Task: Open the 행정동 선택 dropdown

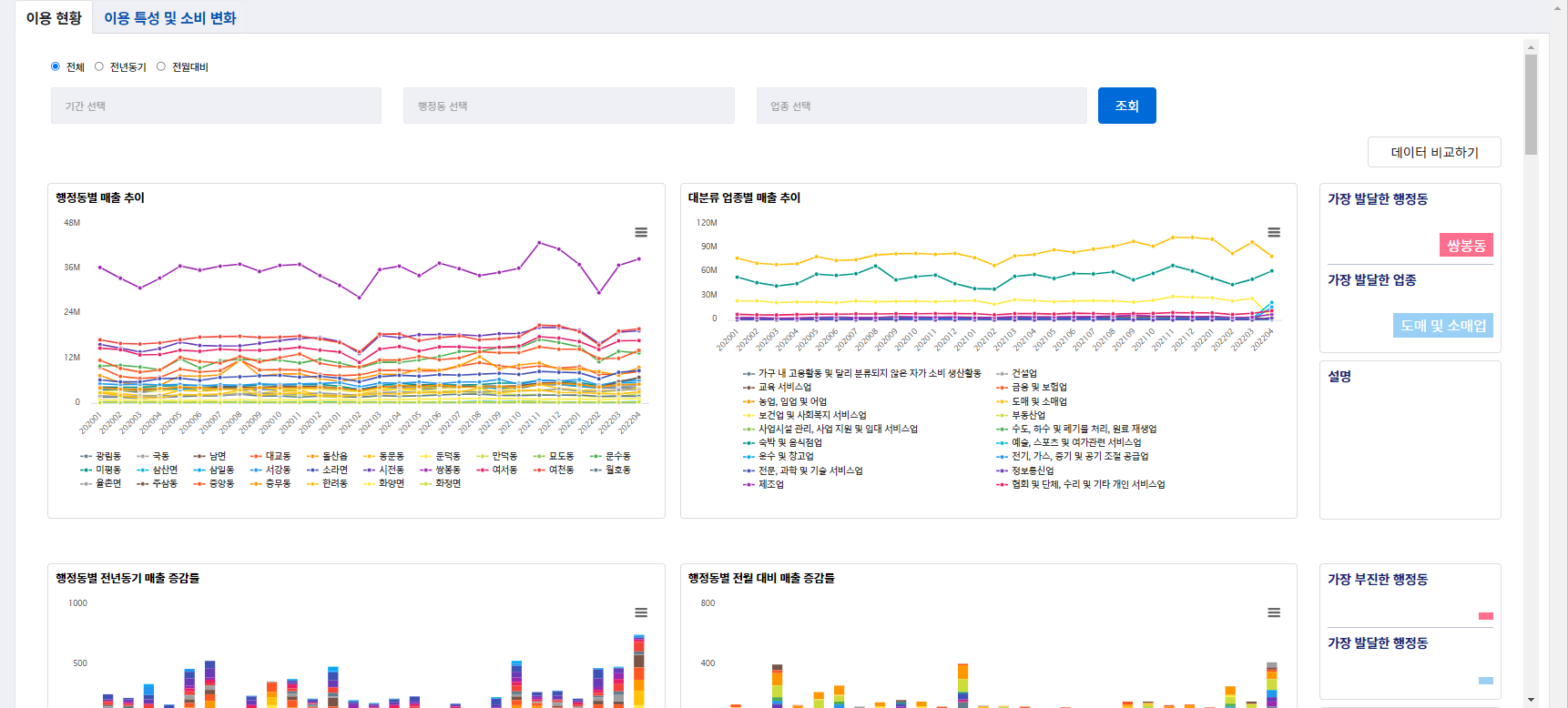Action: 569,106
